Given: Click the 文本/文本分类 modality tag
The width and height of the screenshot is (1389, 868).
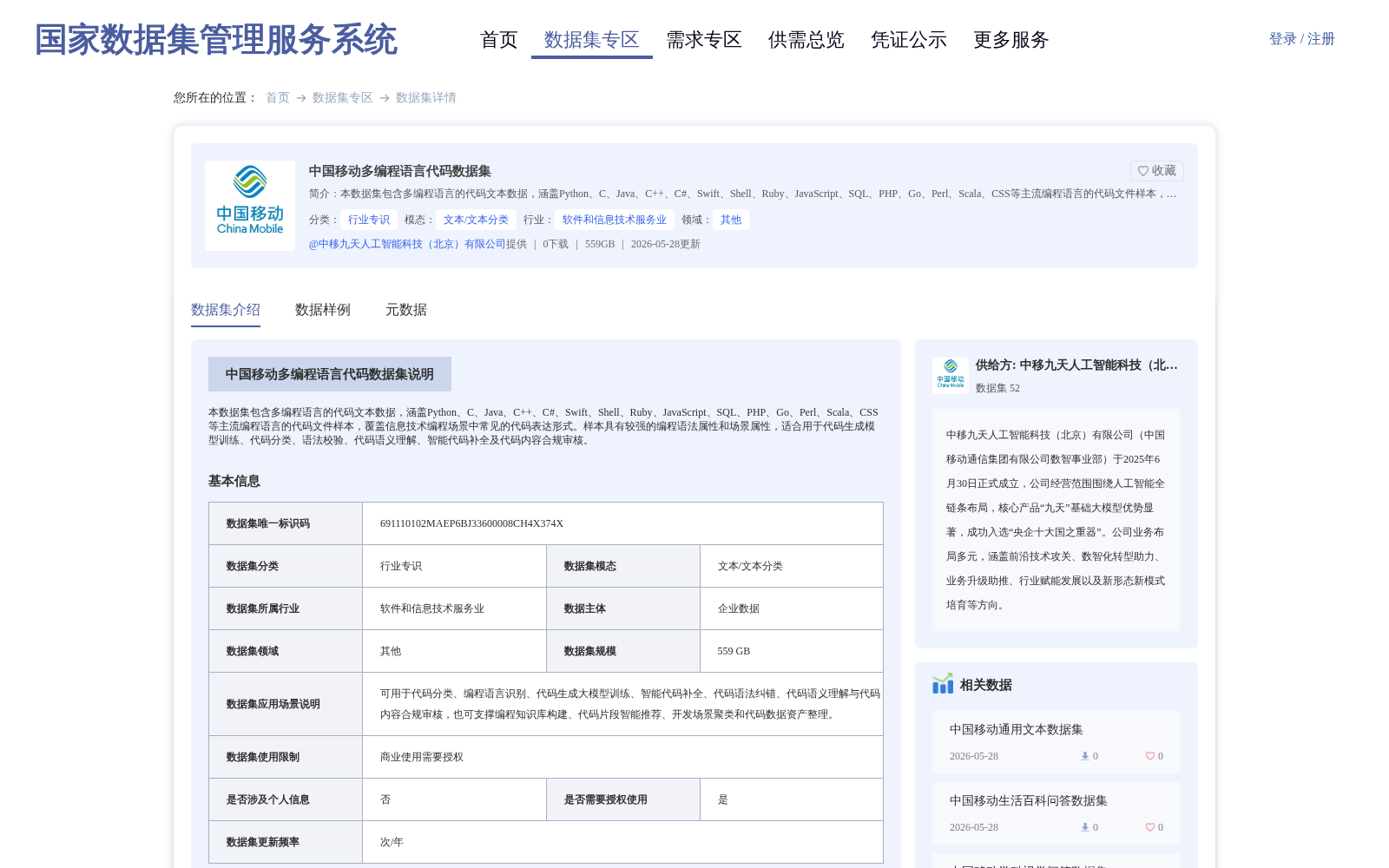Looking at the screenshot, I should click(x=476, y=220).
